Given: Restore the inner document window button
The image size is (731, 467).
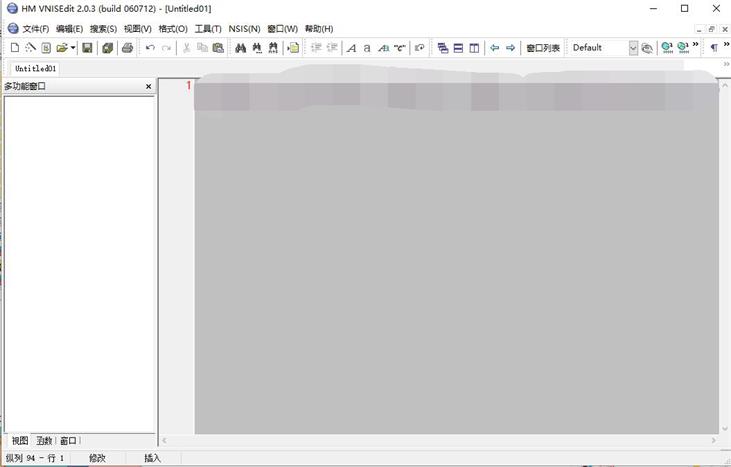Looking at the screenshot, I should (x=711, y=29).
